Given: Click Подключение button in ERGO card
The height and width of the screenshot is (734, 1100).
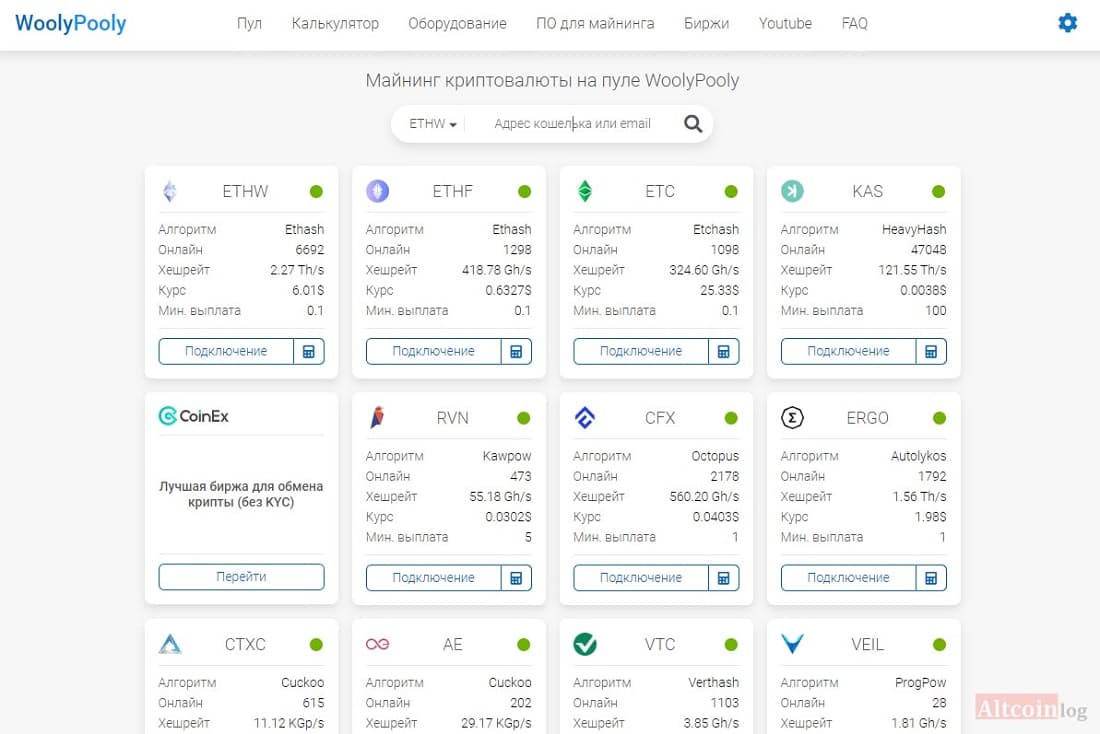Looking at the screenshot, I should click(848, 578).
